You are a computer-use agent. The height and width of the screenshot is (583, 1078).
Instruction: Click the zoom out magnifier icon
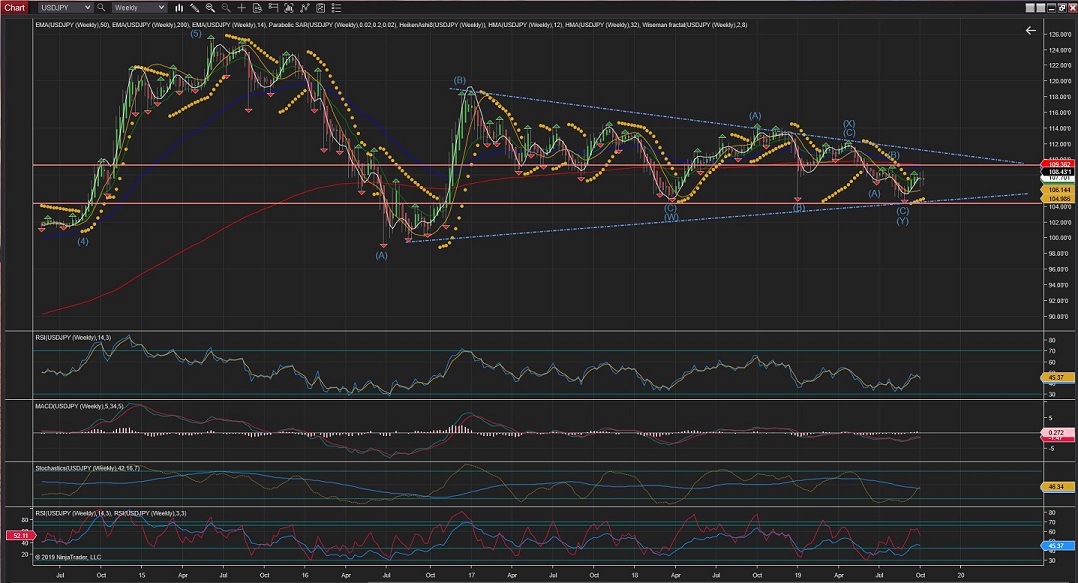coord(226,8)
